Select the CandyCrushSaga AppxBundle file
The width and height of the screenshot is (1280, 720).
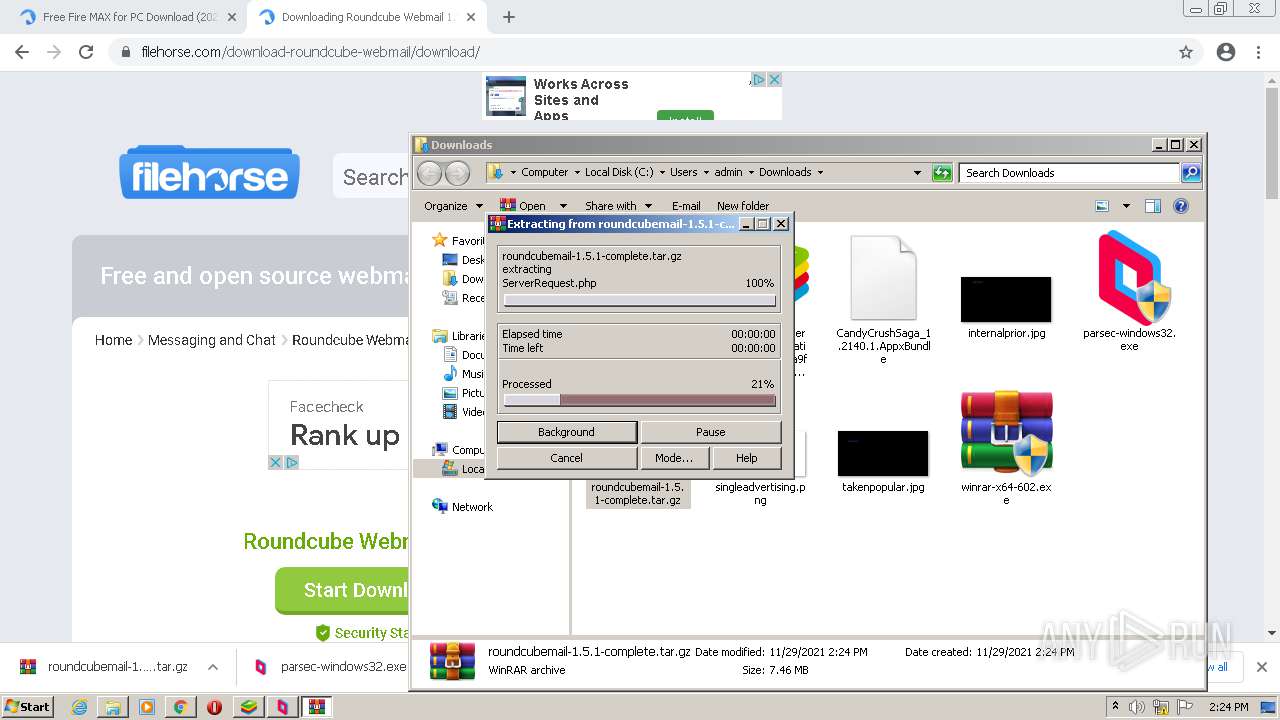883,300
